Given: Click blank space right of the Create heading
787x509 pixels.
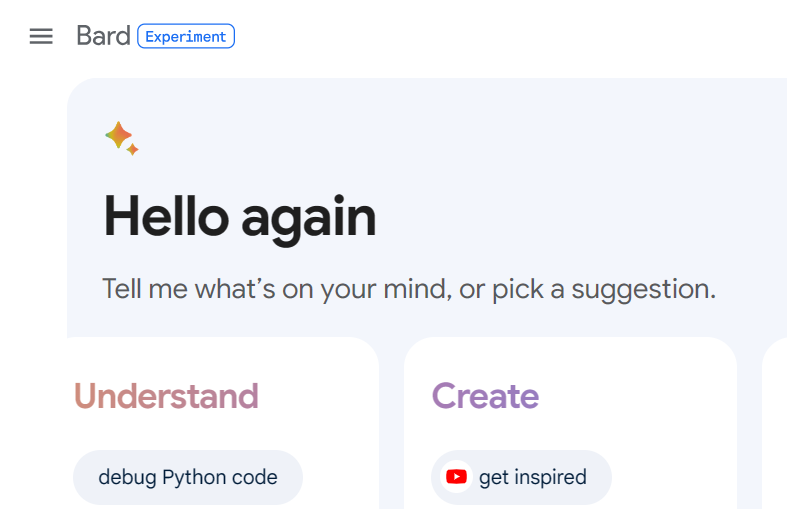Looking at the screenshot, I should click(x=632, y=396).
